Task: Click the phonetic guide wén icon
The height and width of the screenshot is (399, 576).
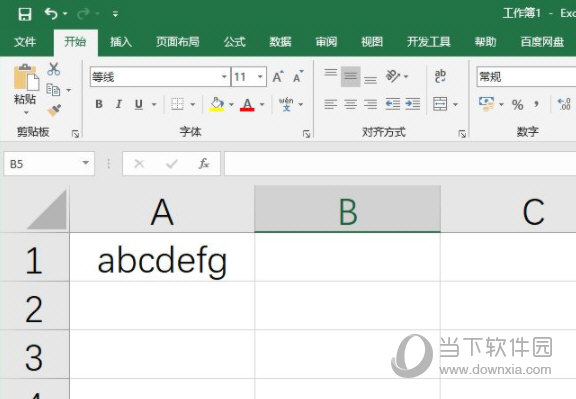Action: click(286, 104)
